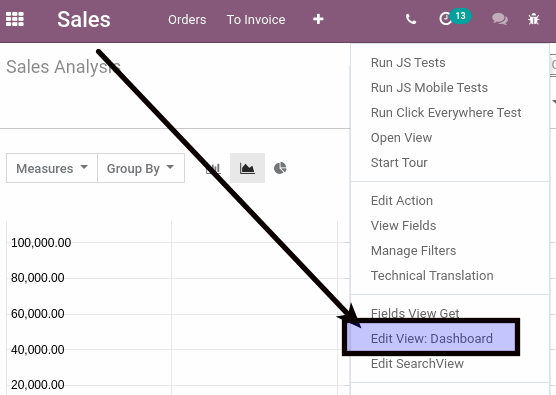
Task: Click the phone call icon
Action: click(411, 19)
